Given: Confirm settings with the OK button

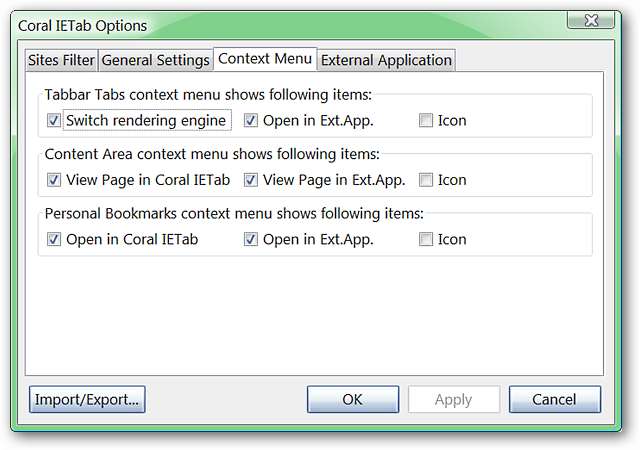Looking at the screenshot, I should pos(352,399).
